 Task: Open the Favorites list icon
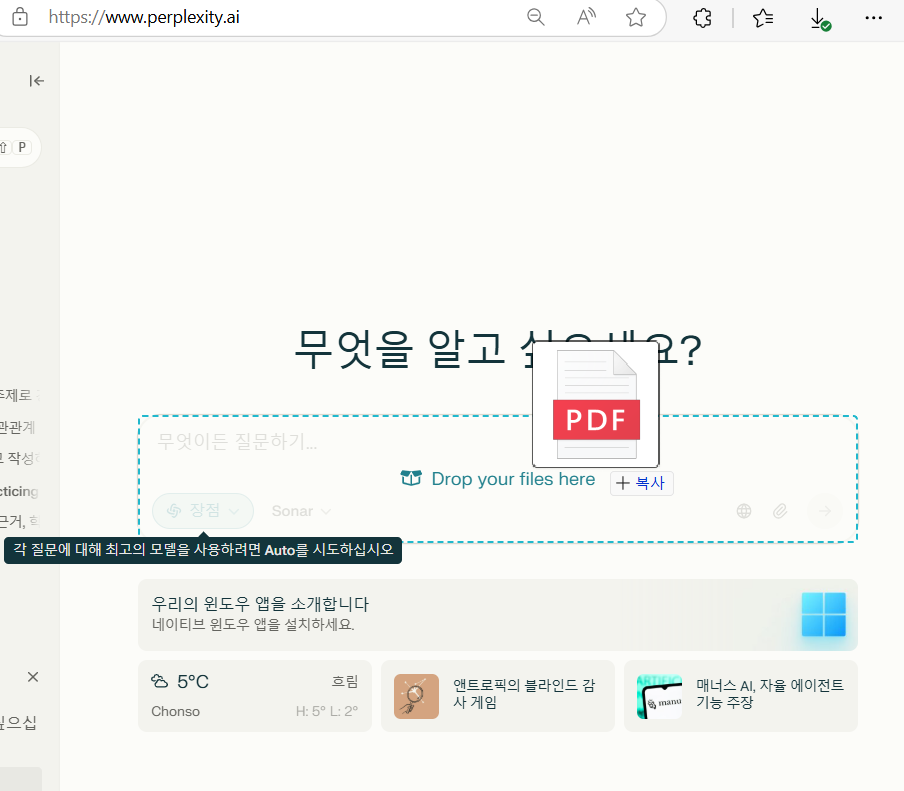tap(763, 18)
